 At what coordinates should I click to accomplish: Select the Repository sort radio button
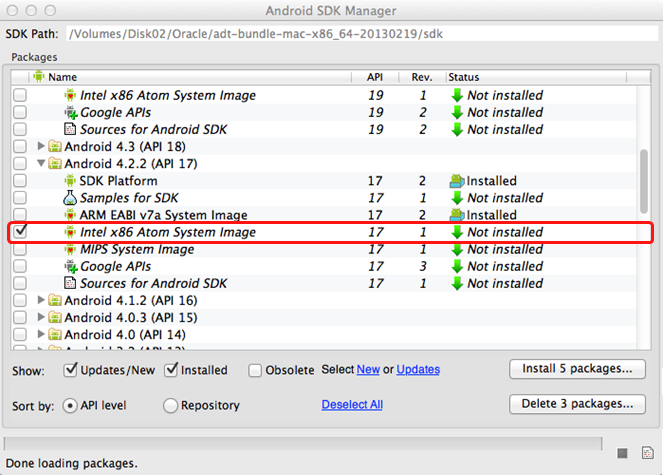pos(170,406)
